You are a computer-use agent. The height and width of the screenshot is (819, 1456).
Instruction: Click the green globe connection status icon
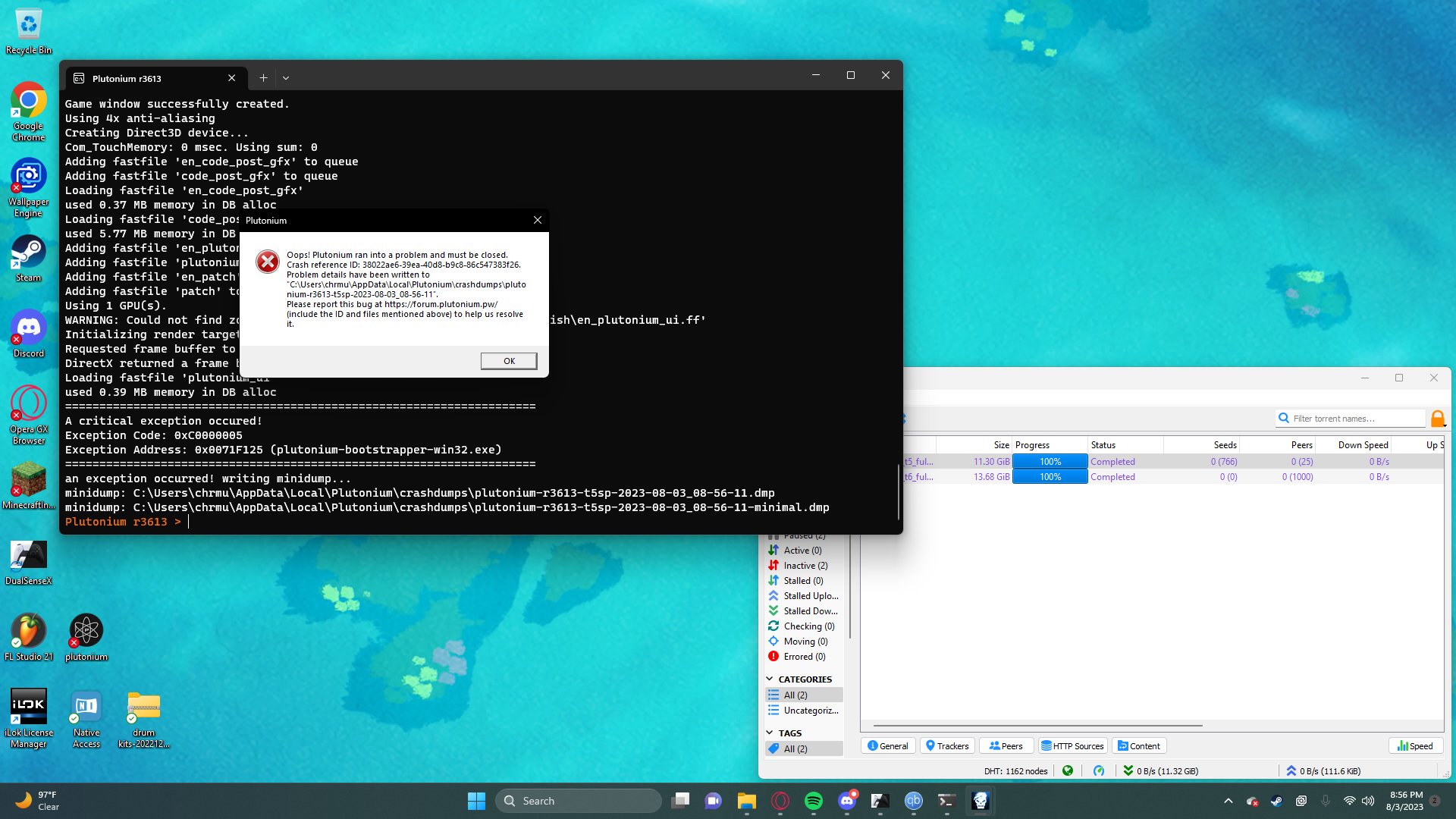pyautogui.click(x=1068, y=771)
